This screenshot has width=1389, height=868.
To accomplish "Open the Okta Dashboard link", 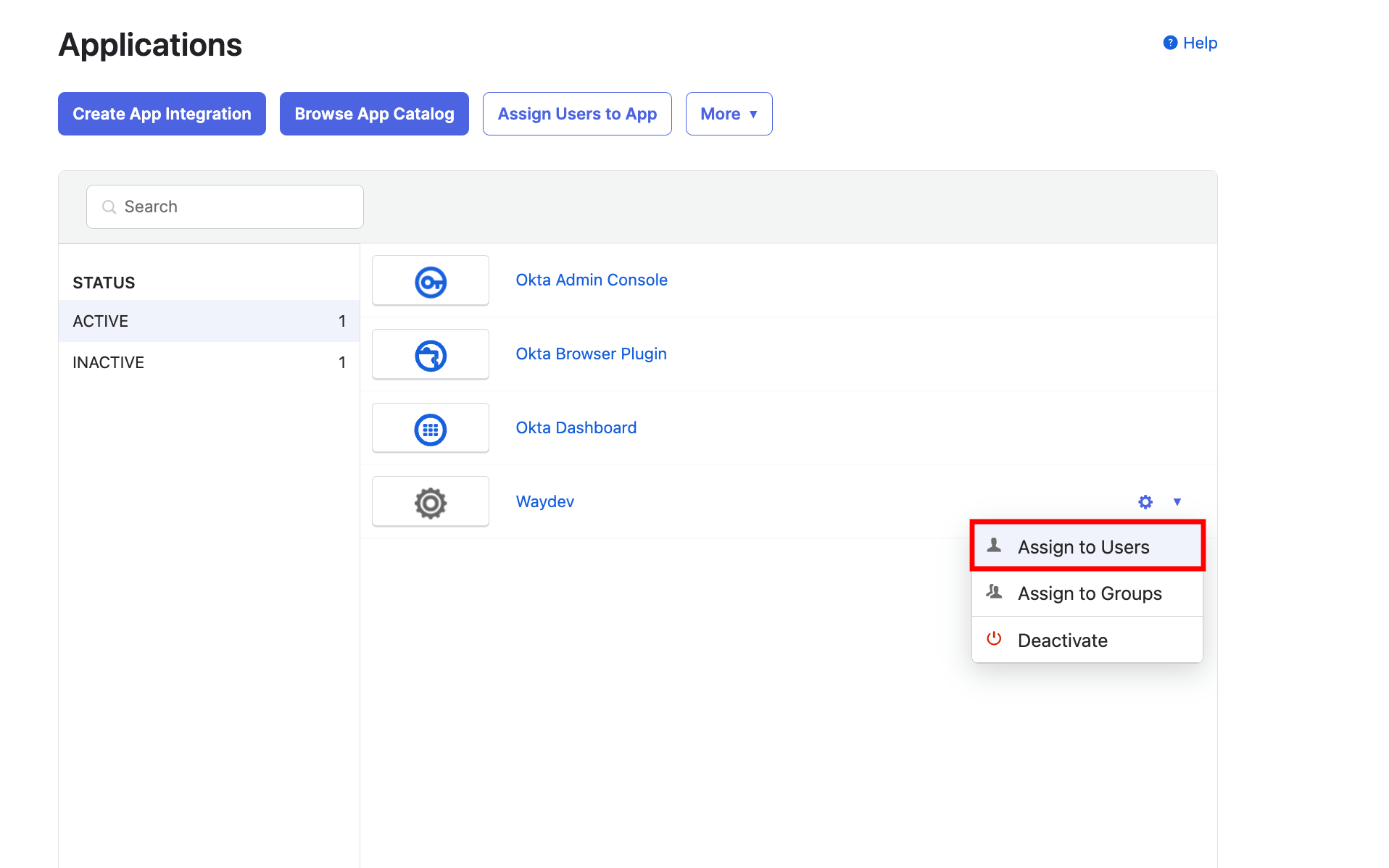I will click(576, 427).
